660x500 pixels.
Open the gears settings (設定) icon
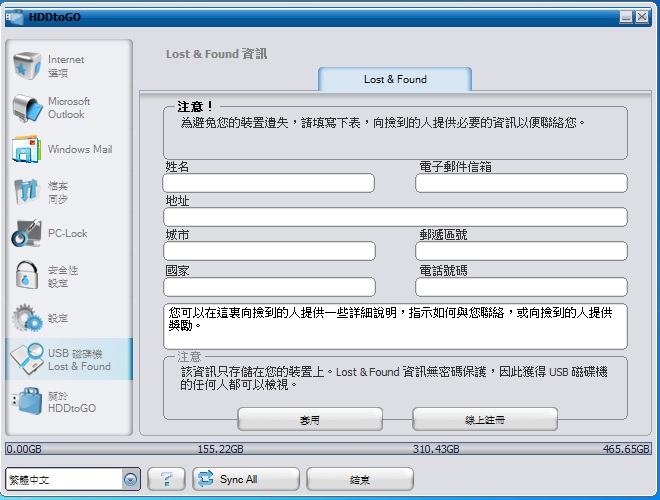pos(27,318)
